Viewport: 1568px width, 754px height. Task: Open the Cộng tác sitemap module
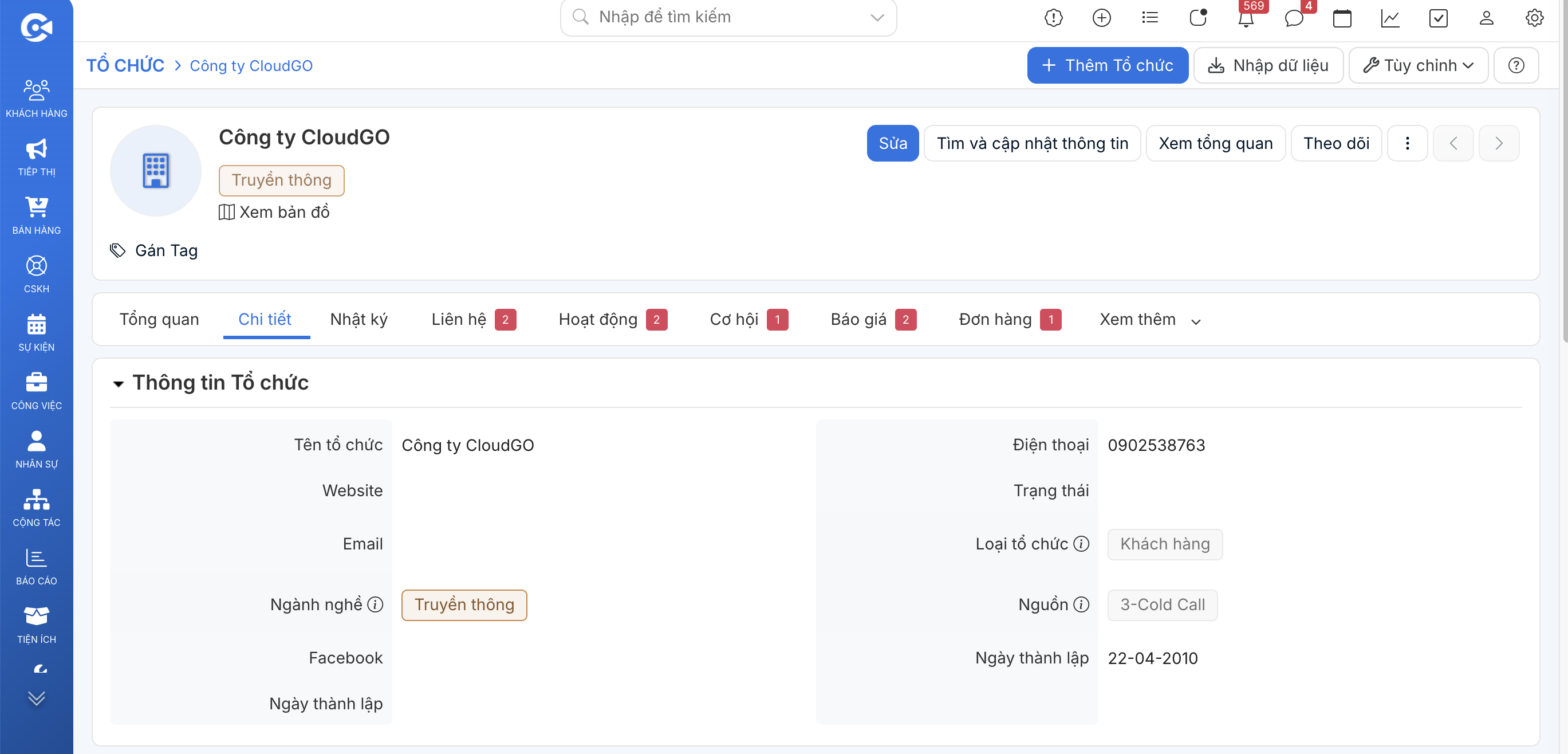[37, 508]
